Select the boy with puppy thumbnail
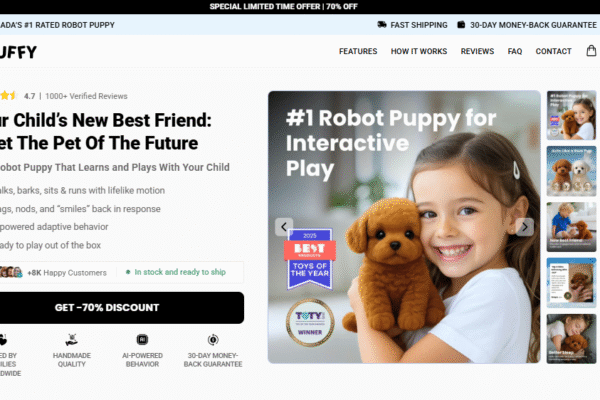 571,227
